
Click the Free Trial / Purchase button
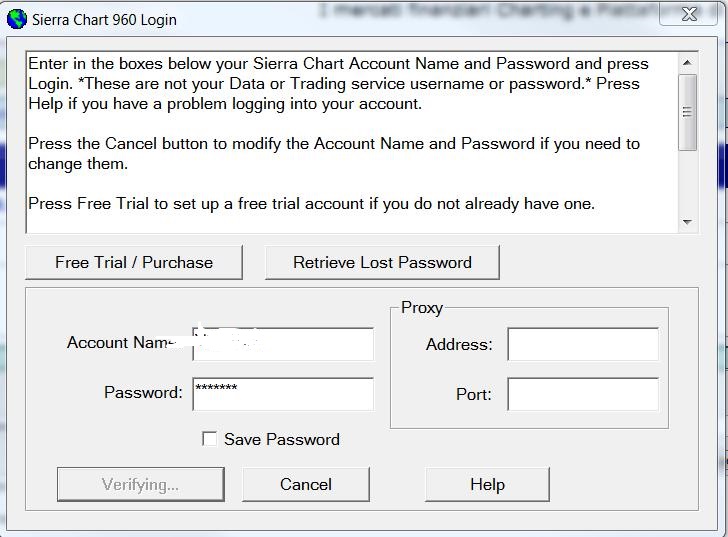(x=134, y=263)
